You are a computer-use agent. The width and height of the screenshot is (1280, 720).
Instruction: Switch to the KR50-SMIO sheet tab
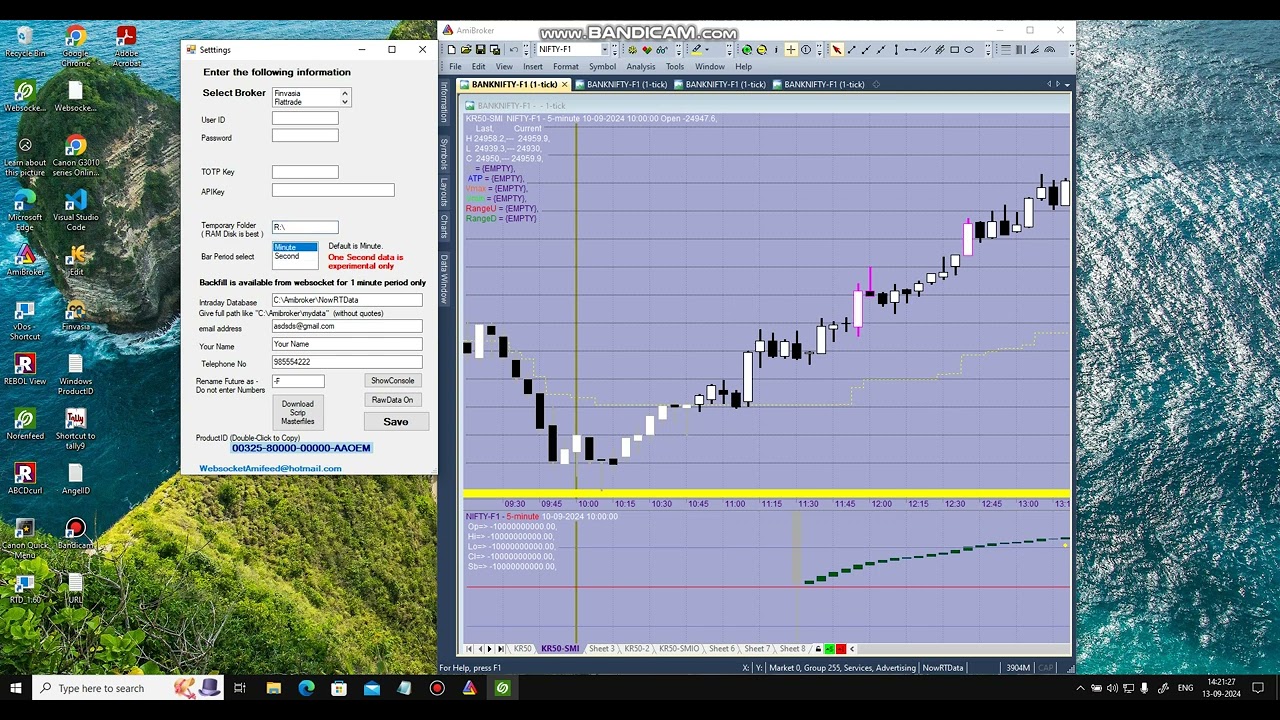click(x=679, y=649)
